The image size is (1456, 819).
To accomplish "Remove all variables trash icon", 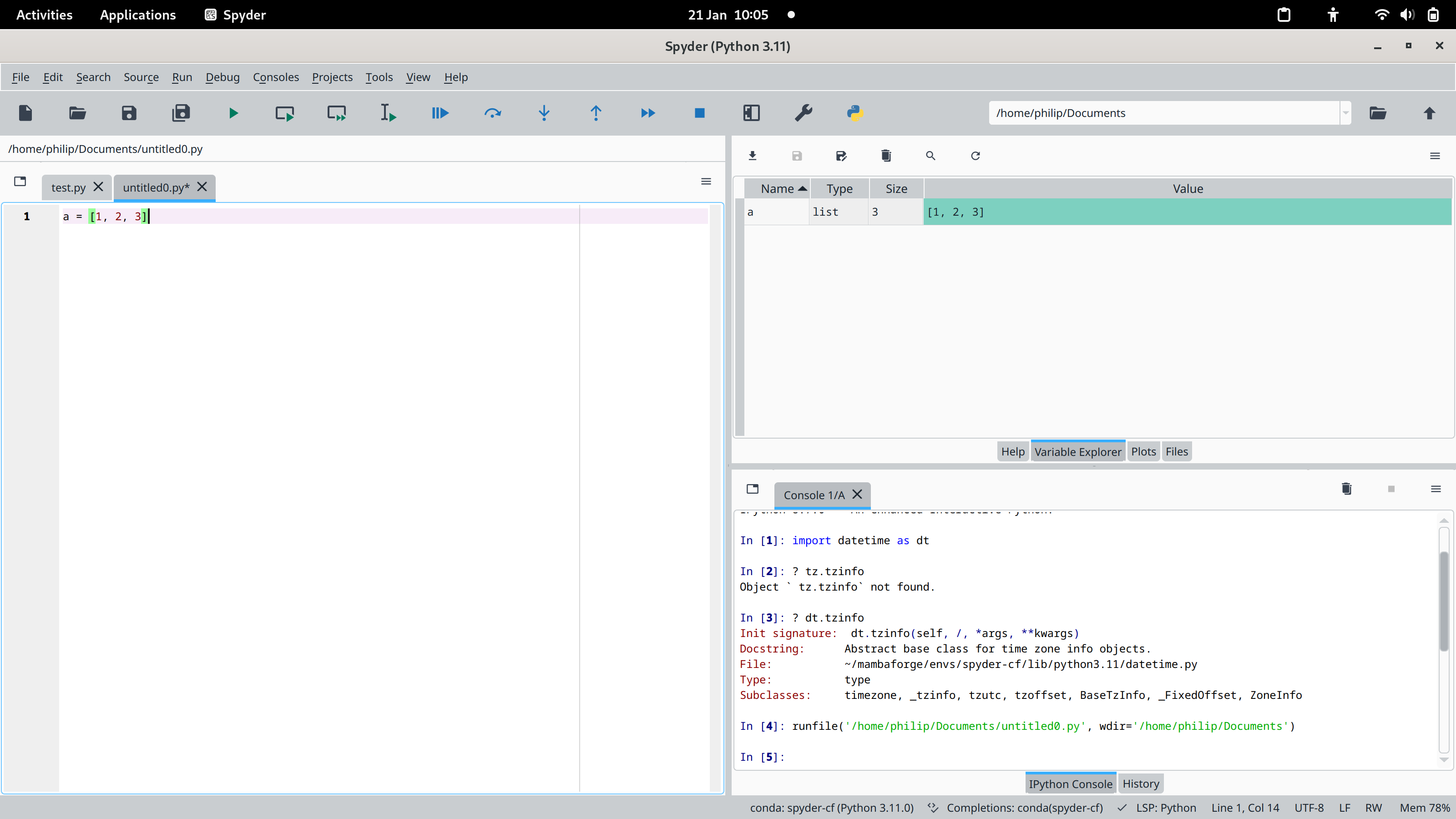I will coord(886,156).
